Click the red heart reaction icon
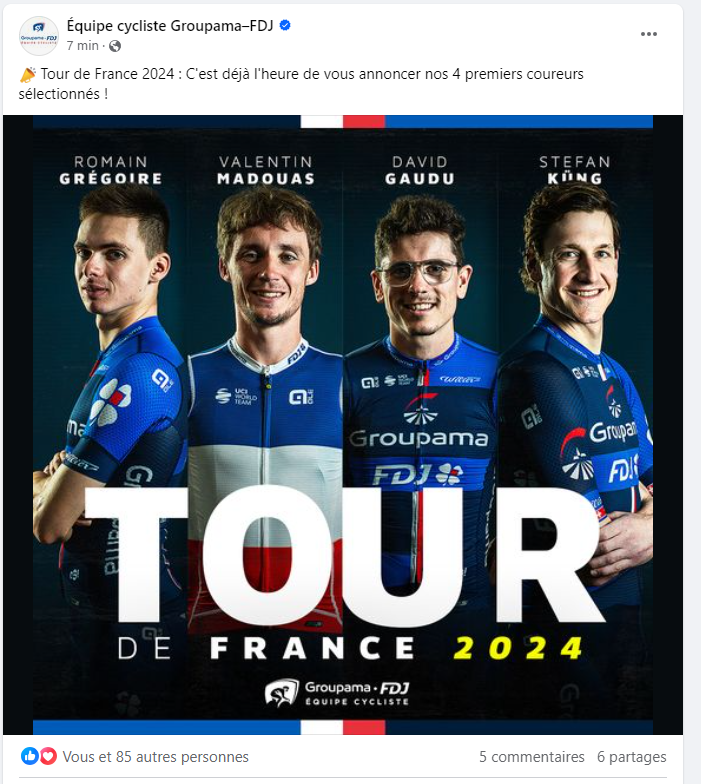This screenshot has width=701, height=784. [x=48, y=756]
